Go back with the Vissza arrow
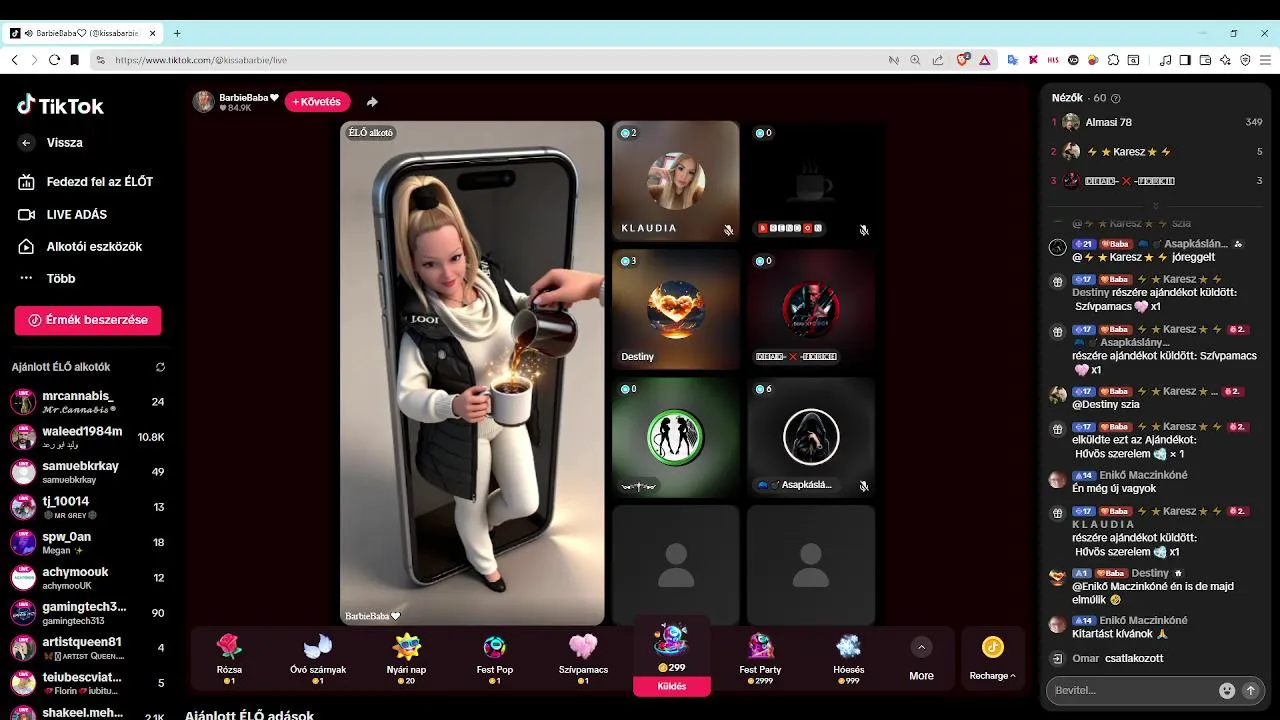 coord(26,143)
